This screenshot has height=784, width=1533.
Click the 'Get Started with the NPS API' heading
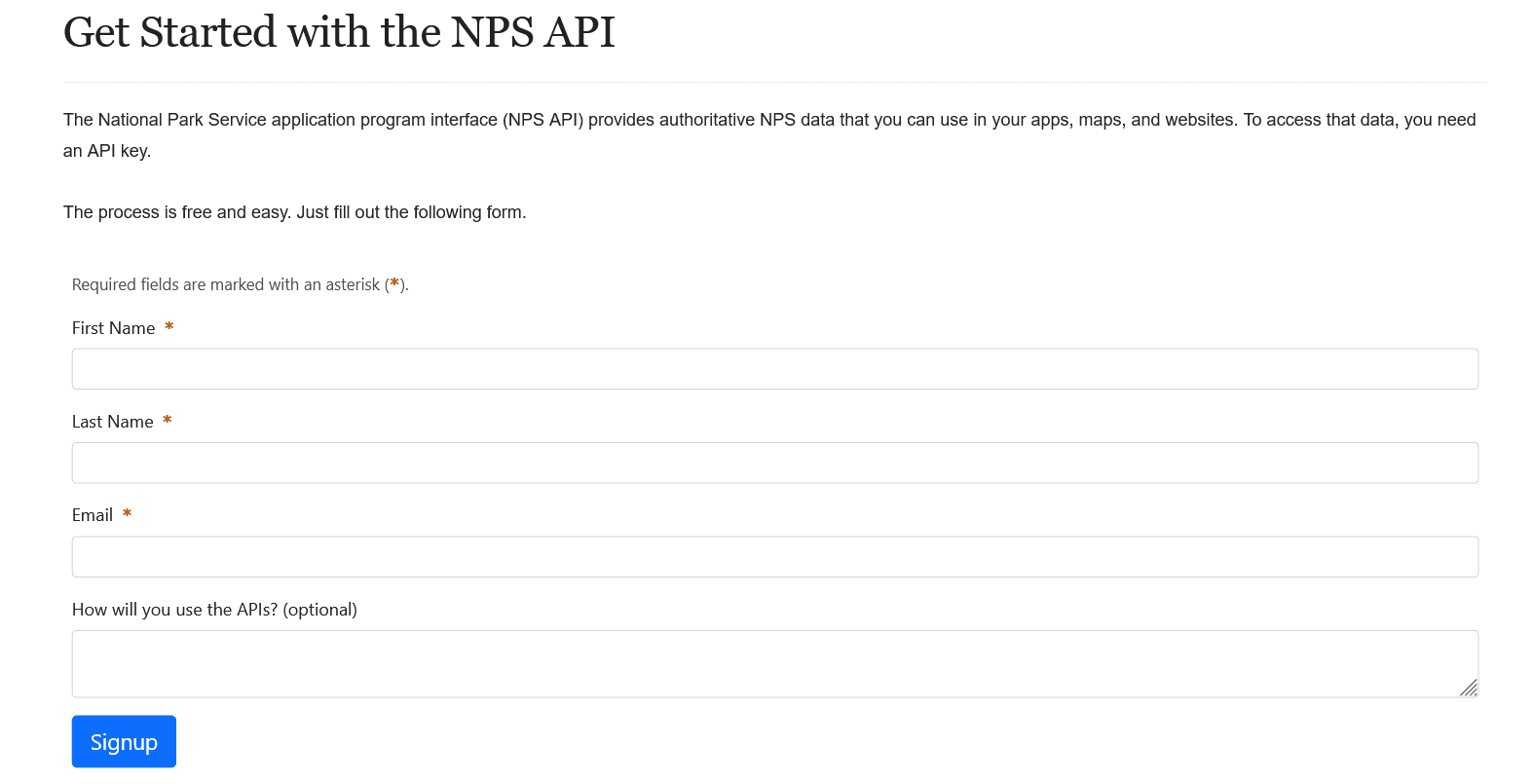339,32
